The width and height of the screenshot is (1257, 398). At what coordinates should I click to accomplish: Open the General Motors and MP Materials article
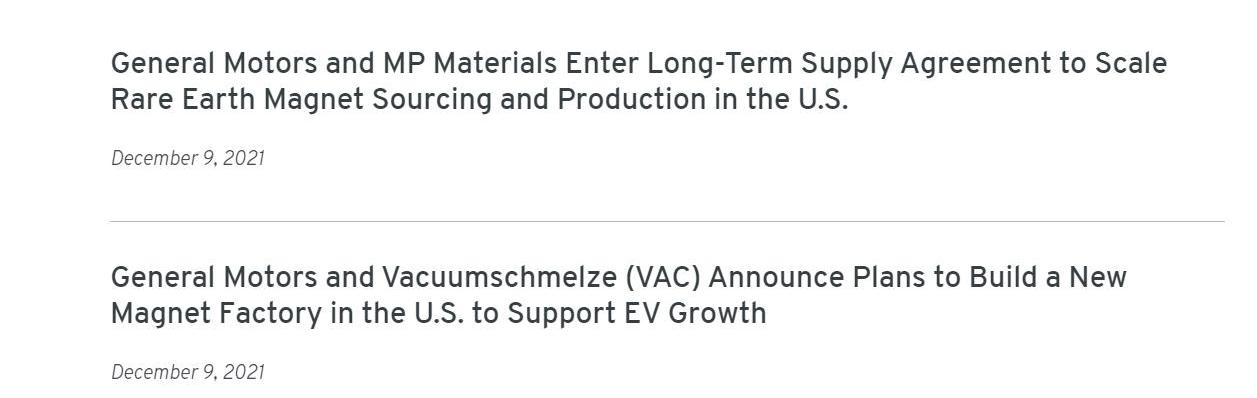638,81
